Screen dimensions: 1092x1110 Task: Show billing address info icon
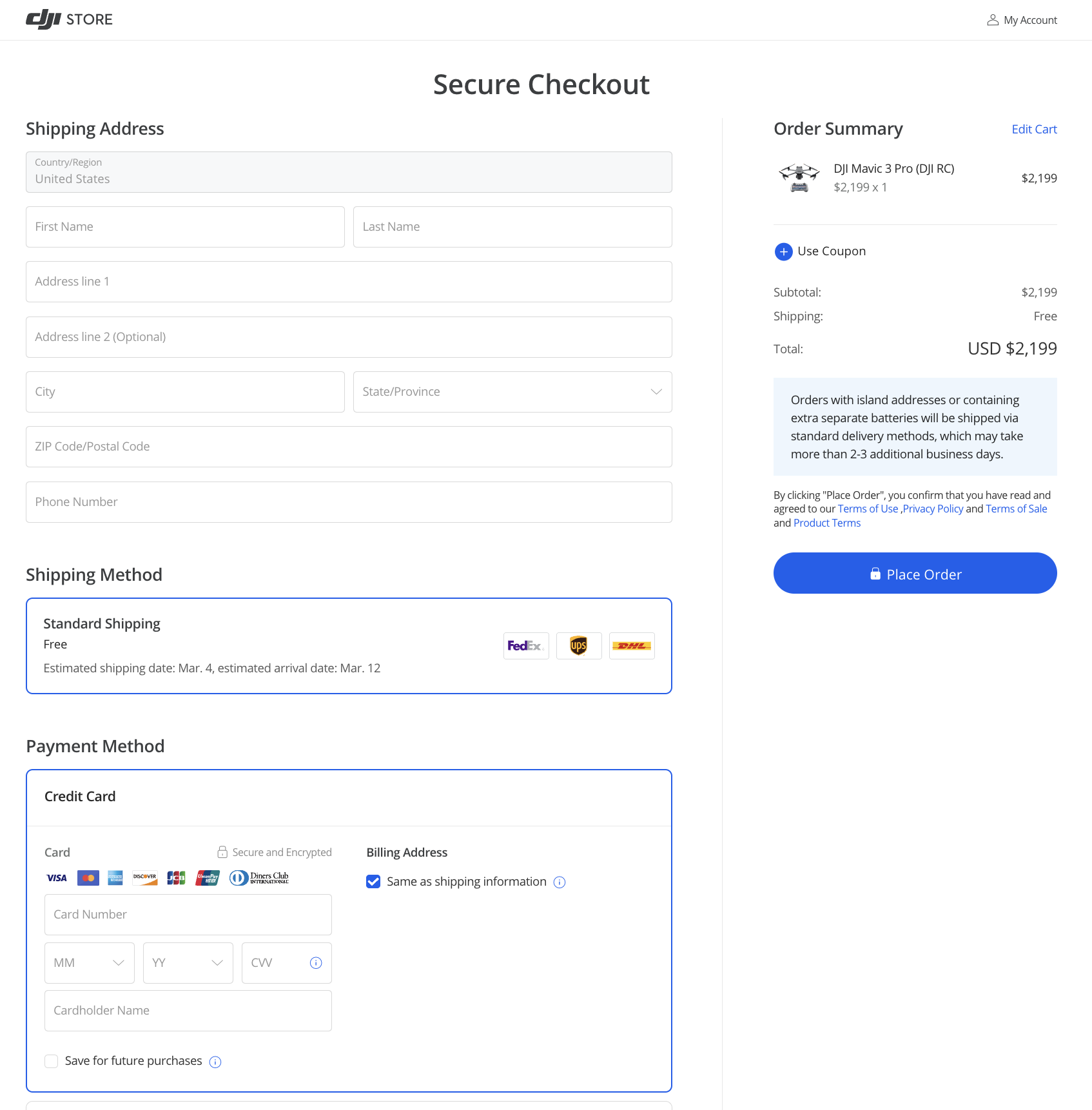[560, 882]
